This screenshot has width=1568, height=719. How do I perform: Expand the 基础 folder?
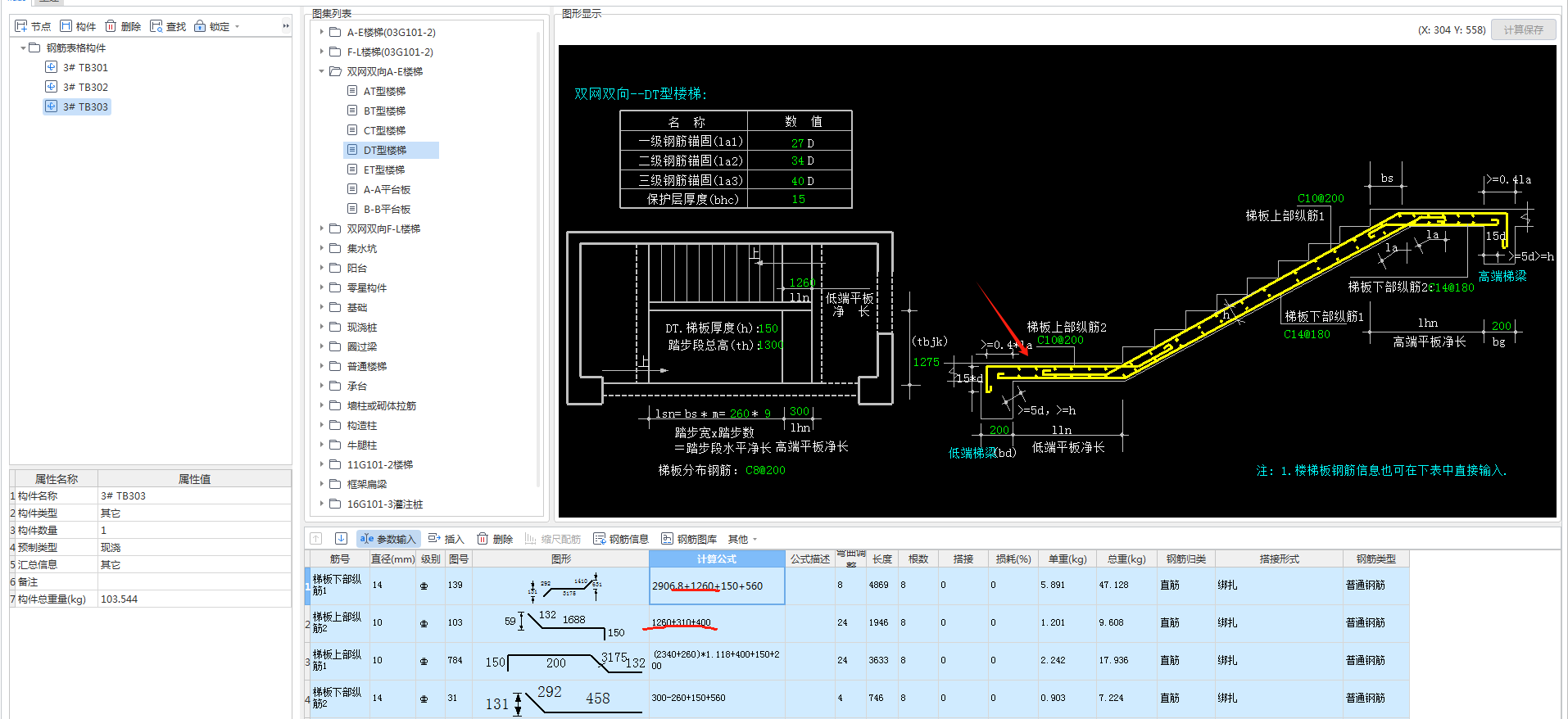(x=321, y=307)
